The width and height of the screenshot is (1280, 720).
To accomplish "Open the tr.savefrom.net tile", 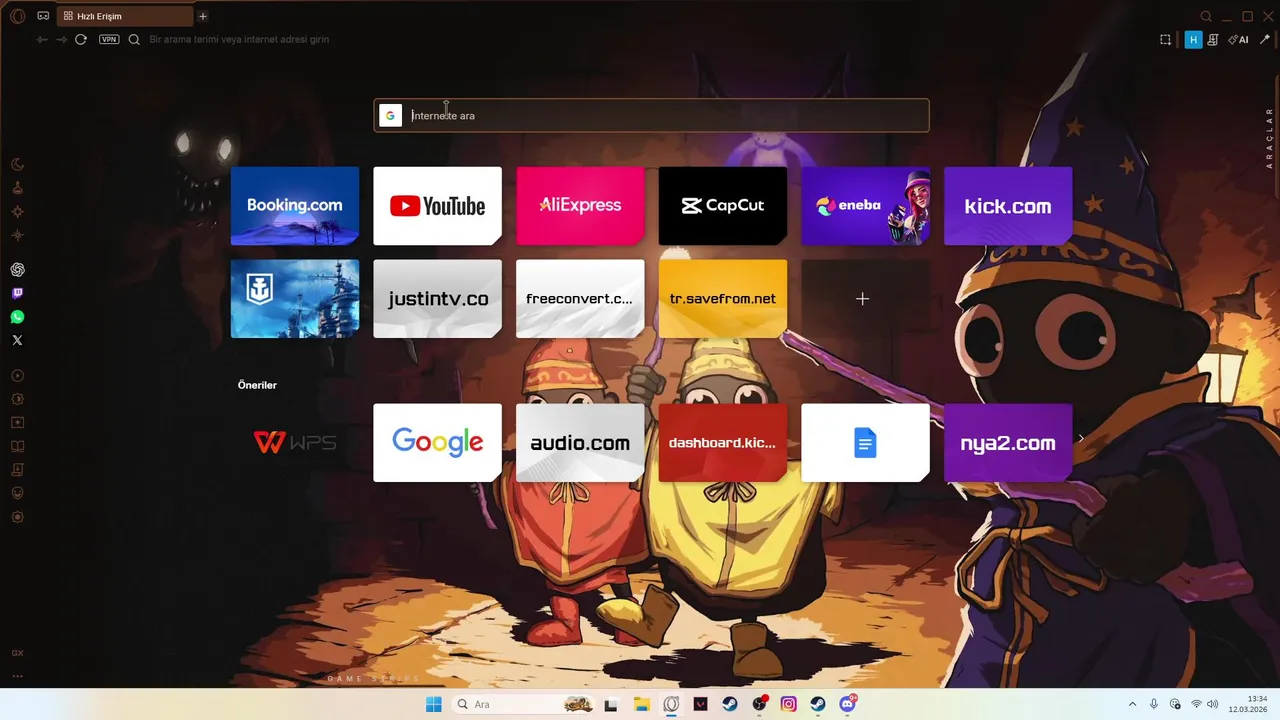I will point(723,299).
